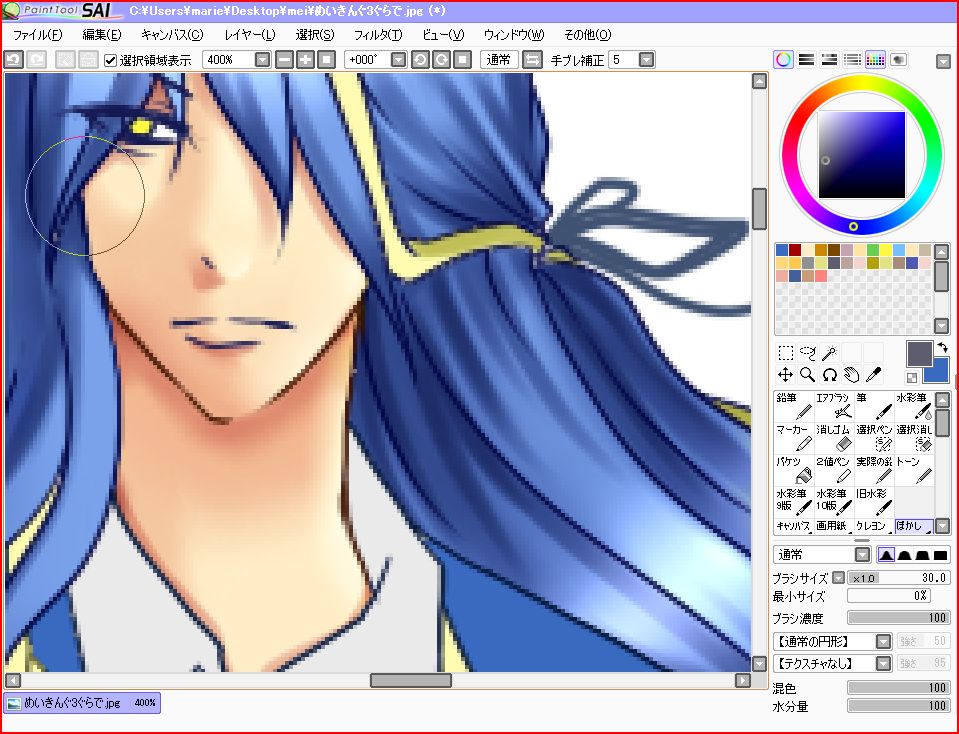The image size is (959, 734).
Task: Select the dark red palette swatch
Action: 794,250
